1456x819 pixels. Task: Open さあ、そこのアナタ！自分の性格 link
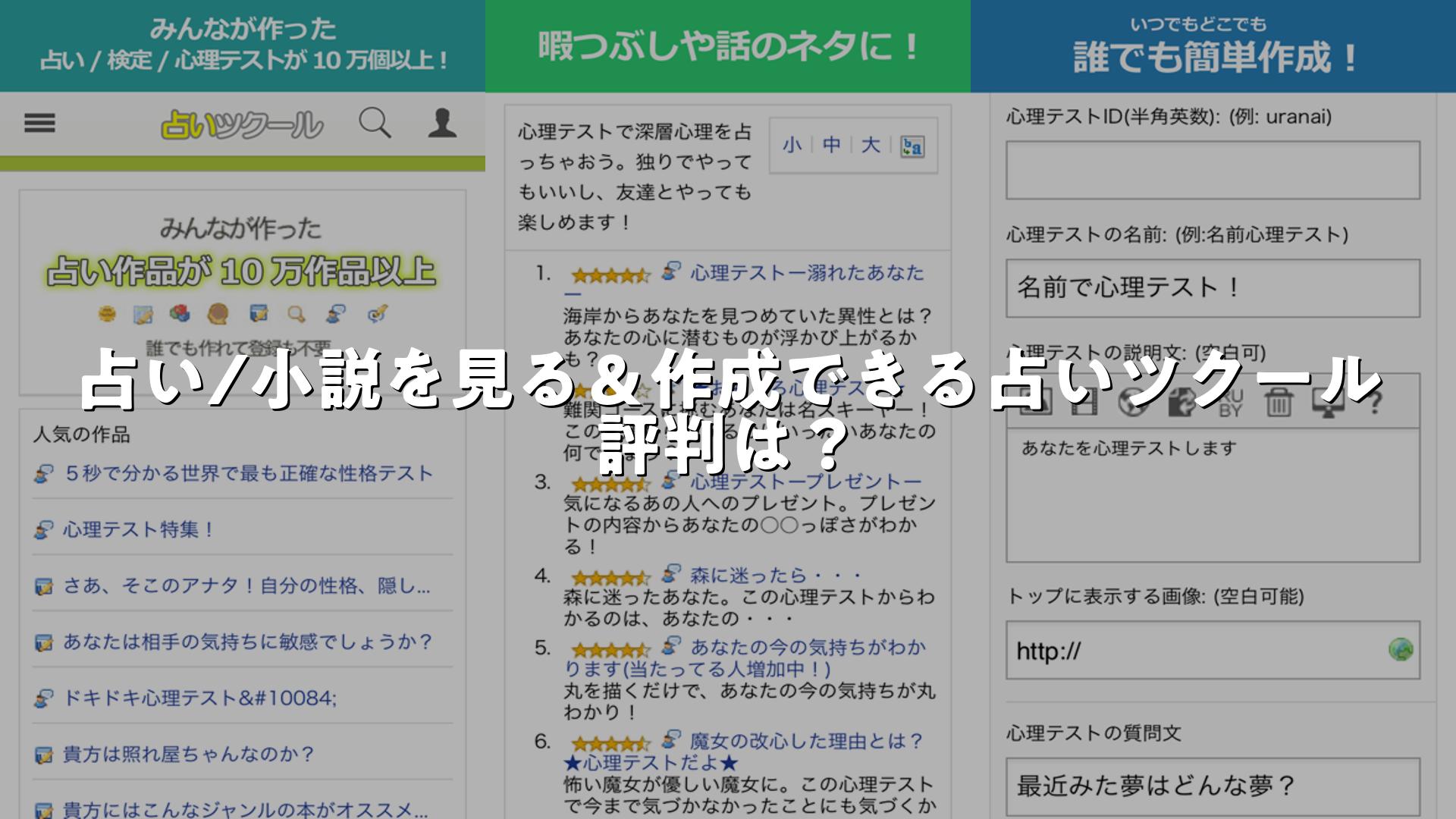(x=246, y=585)
